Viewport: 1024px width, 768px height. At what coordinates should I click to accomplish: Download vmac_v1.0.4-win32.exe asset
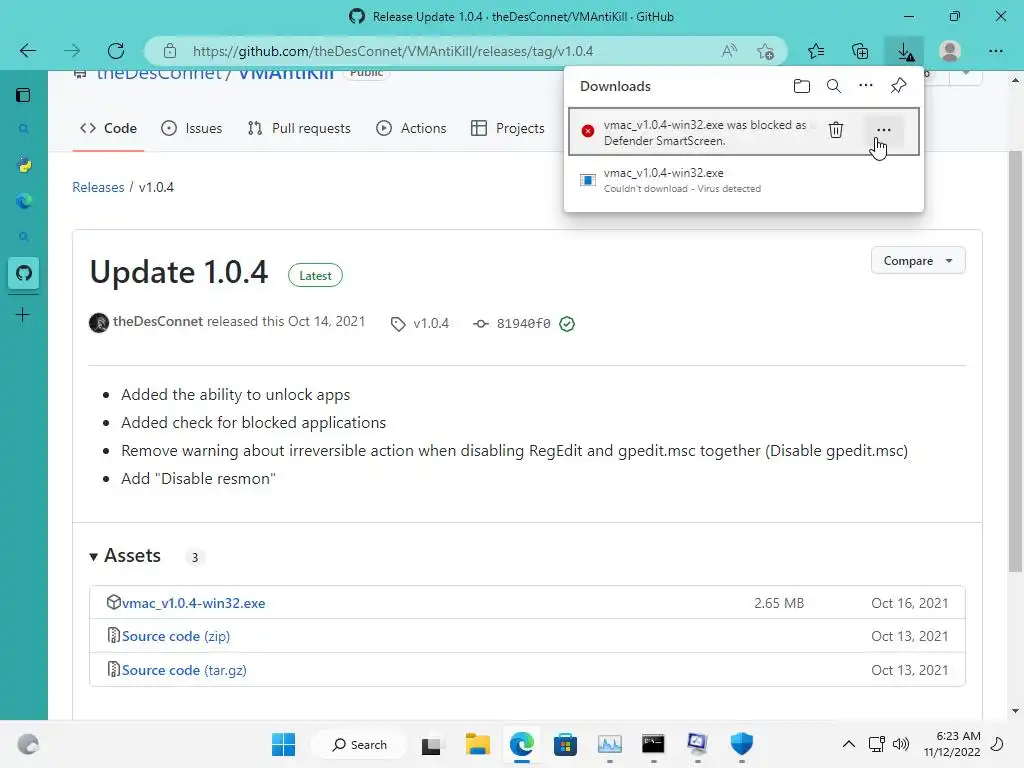[x=193, y=603]
